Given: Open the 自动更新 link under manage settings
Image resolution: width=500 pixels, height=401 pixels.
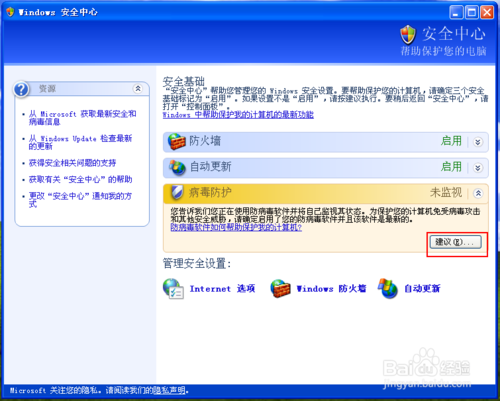Looking at the screenshot, I should (422, 289).
